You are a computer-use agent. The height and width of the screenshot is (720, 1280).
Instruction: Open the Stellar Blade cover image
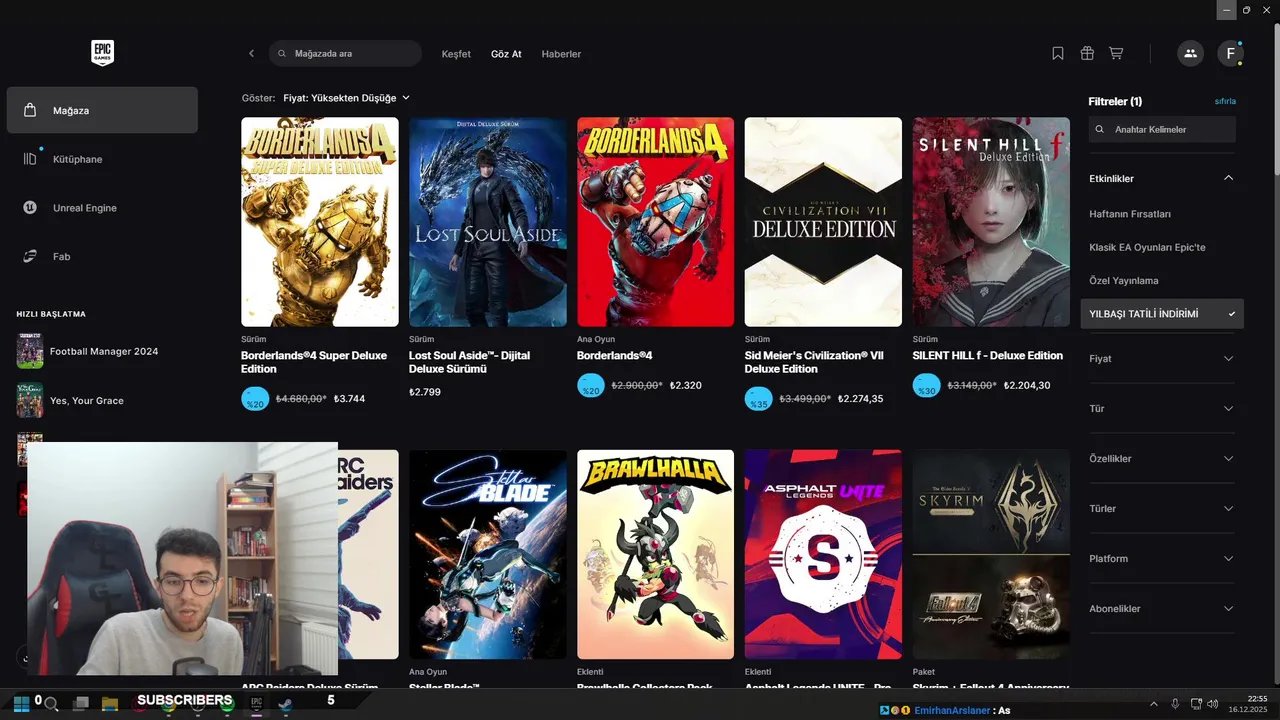[488, 554]
